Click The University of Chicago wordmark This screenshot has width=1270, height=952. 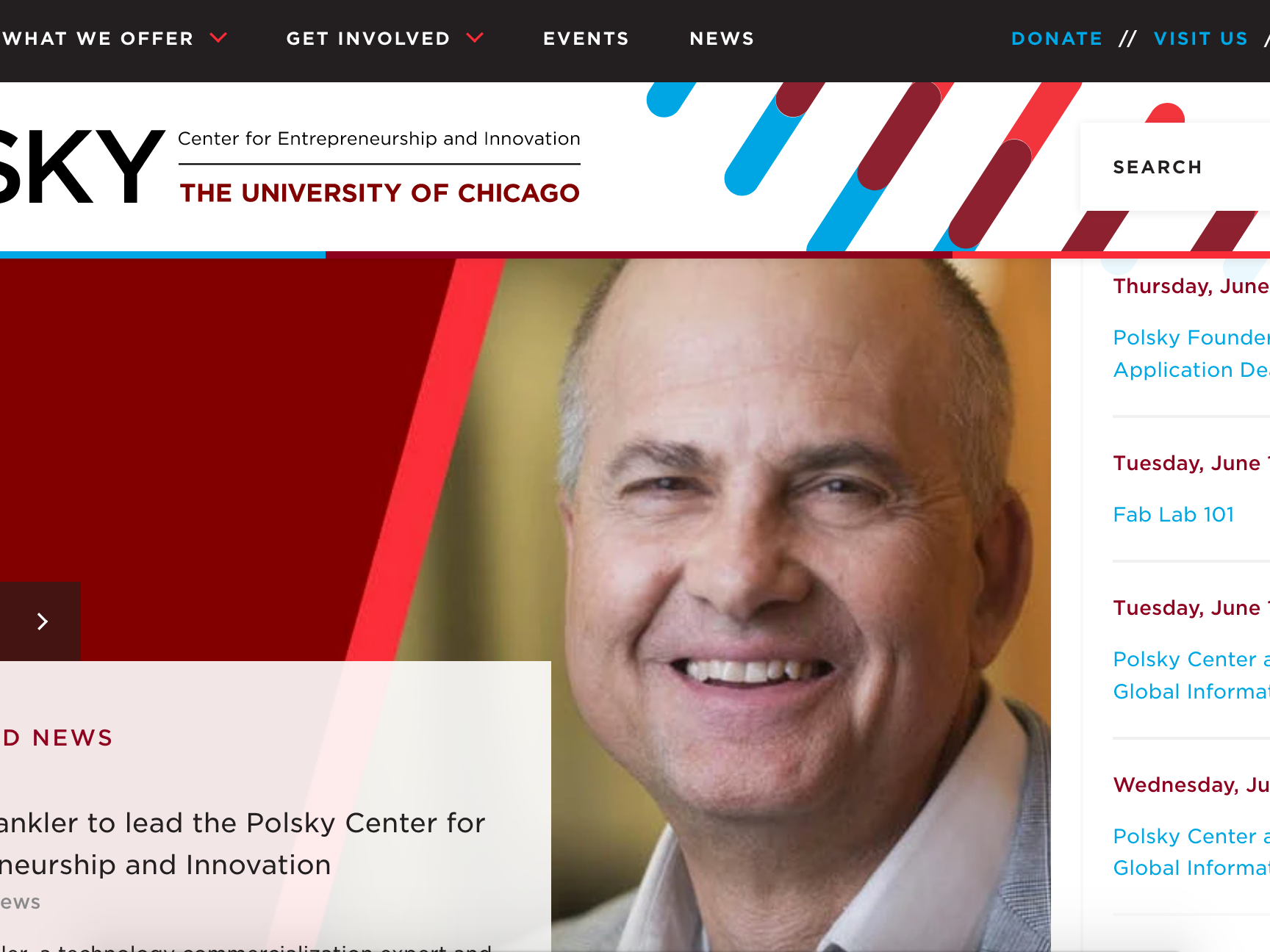[x=380, y=193]
